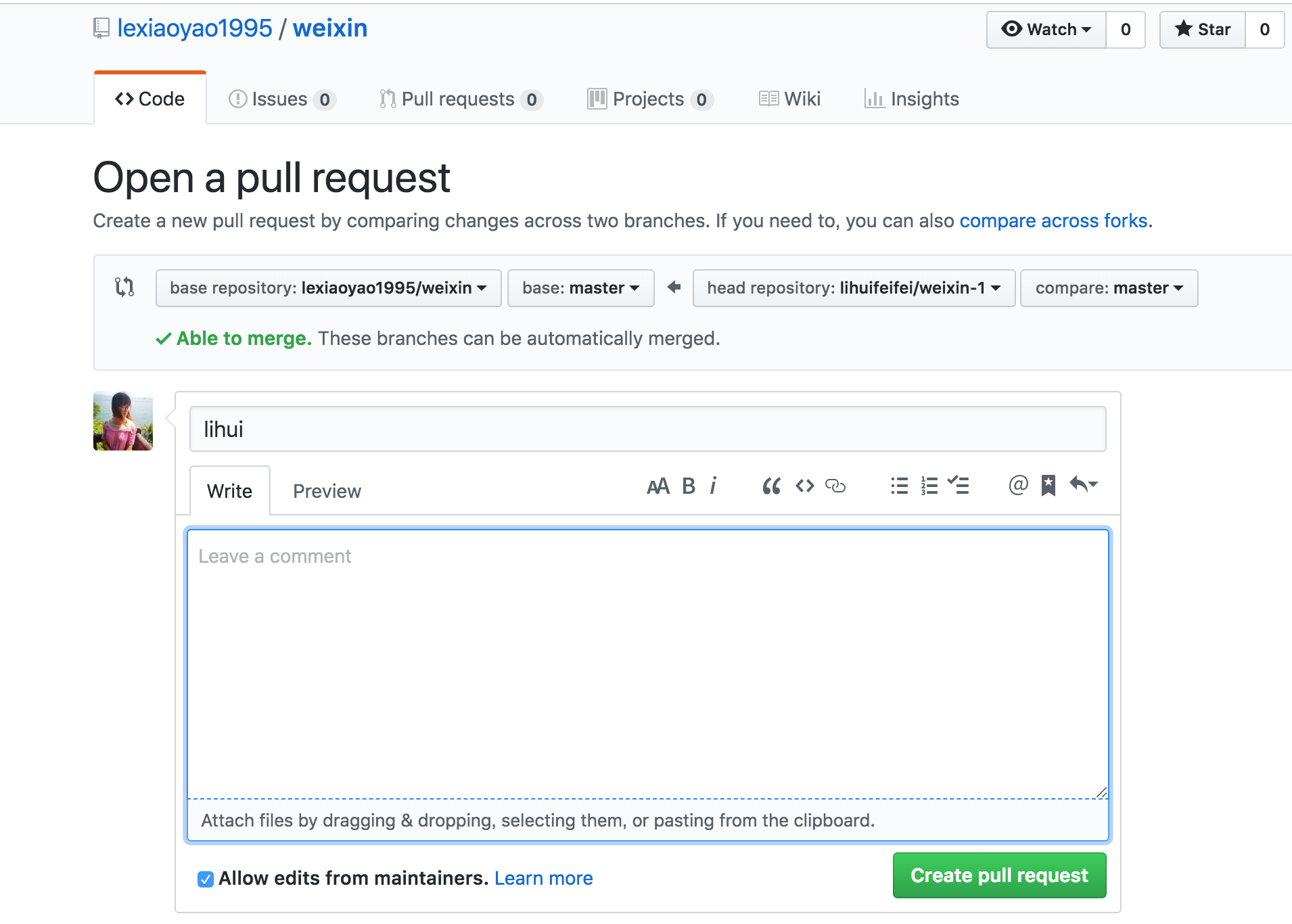Viewport: 1292px width, 924px height.
Task: Click the header text size icon
Action: tap(657, 486)
